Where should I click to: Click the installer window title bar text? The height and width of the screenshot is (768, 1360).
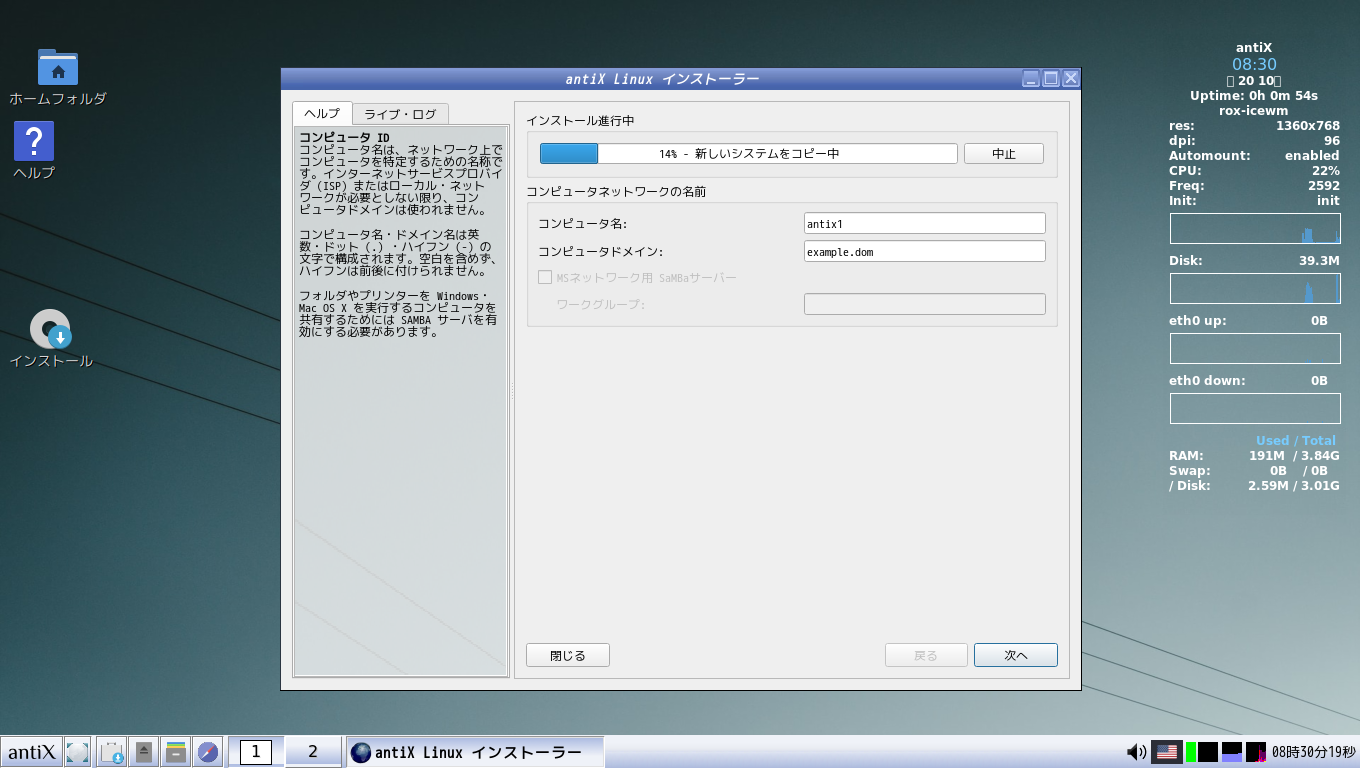[662, 79]
